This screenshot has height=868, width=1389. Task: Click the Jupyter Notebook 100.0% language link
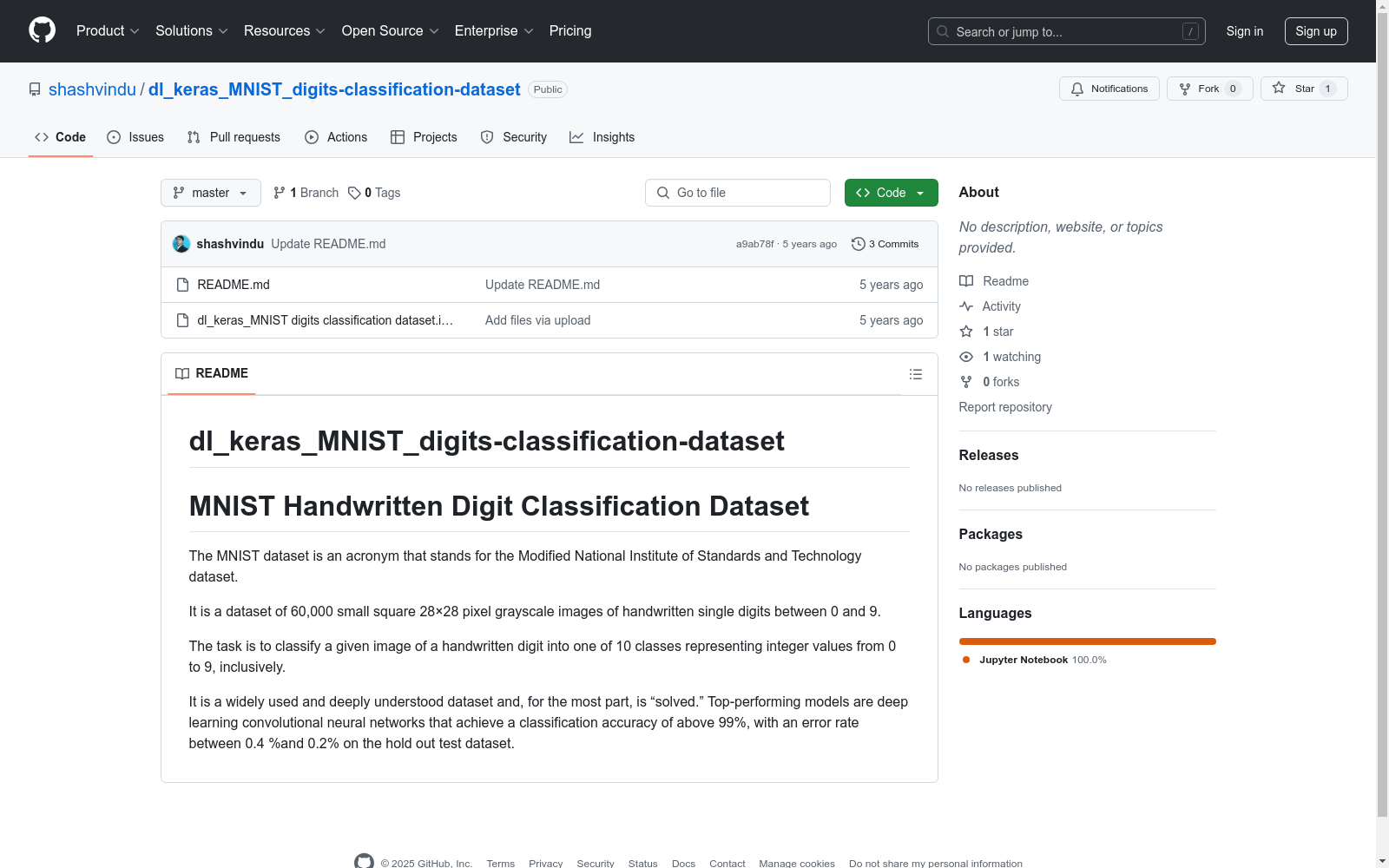[x=1034, y=660]
